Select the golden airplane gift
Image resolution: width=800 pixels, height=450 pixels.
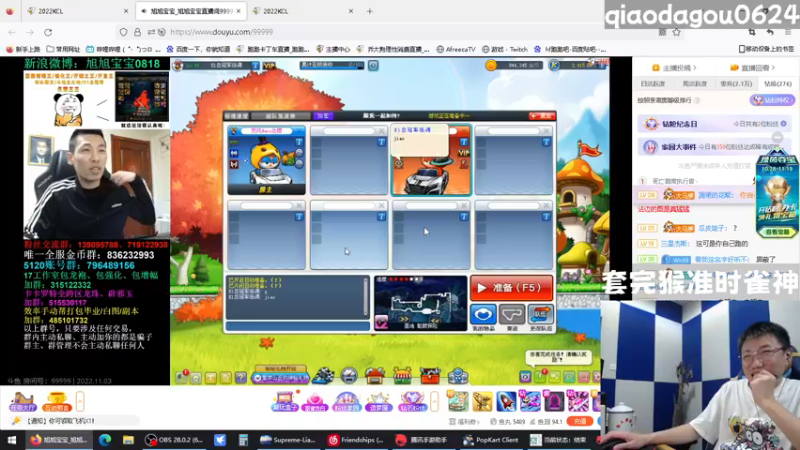[x=482, y=402]
